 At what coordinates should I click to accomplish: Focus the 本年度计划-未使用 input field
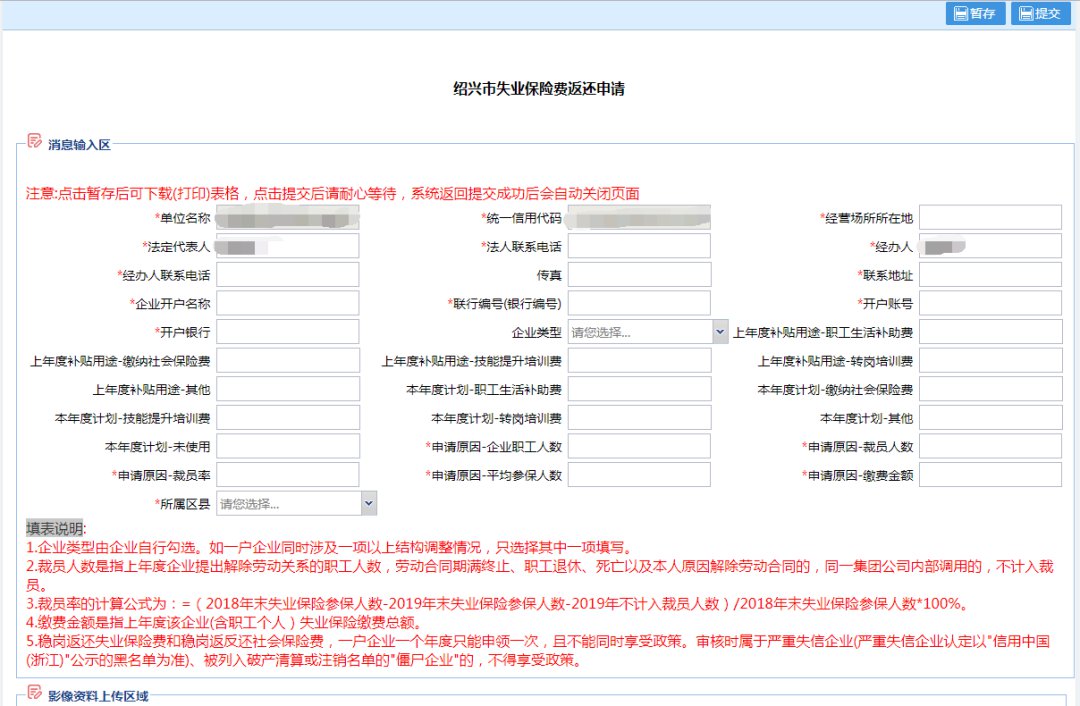(287, 446)
